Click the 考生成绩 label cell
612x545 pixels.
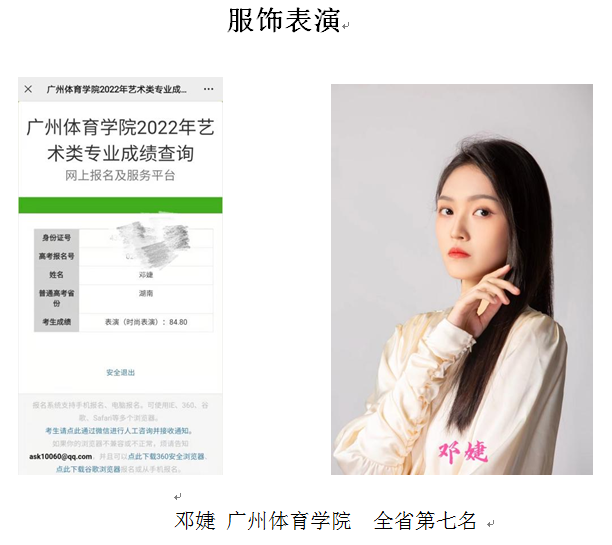57,322
